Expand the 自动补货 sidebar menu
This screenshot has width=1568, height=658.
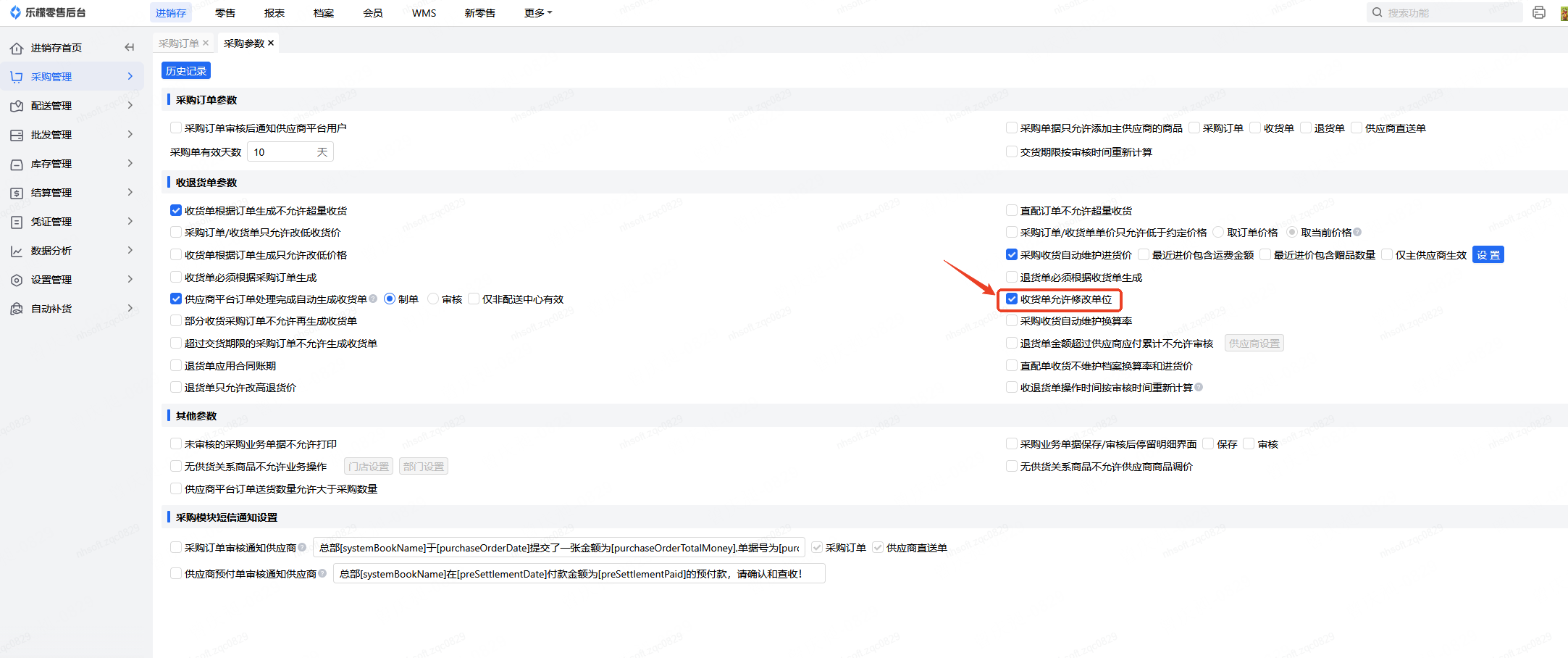[130, 308]
